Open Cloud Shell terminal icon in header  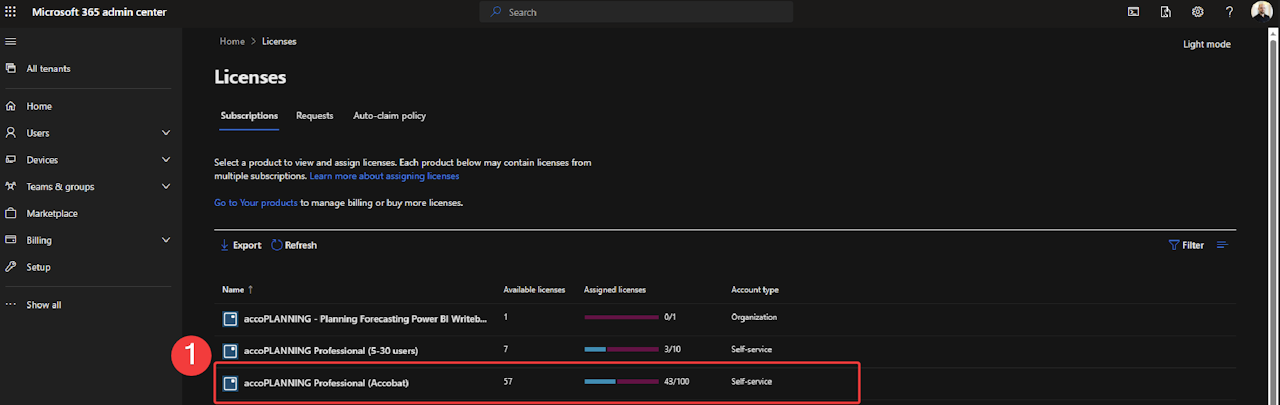pyautogui.click(x=1133, y=12)
